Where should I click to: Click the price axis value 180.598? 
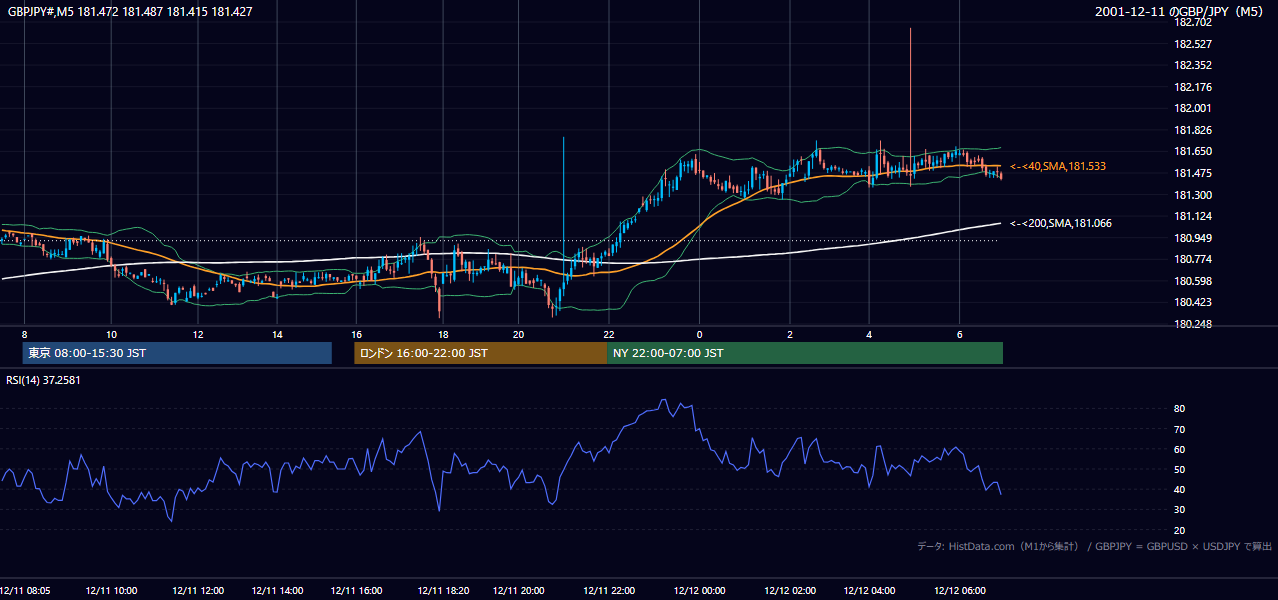pos(1193,281)
